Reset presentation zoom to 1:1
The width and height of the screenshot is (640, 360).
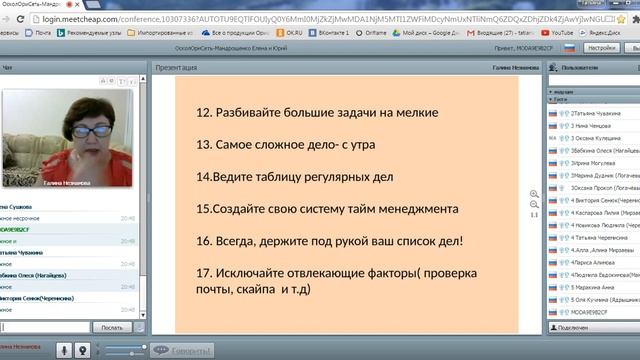[534, 215]
